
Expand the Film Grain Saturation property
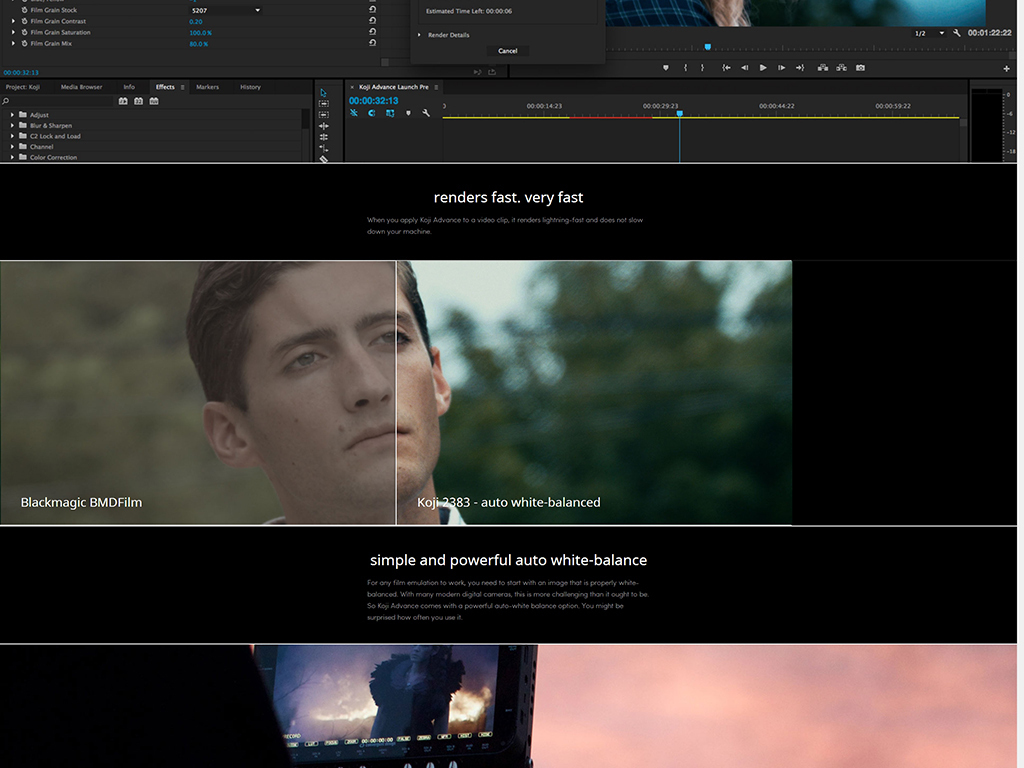pos(13,32)
